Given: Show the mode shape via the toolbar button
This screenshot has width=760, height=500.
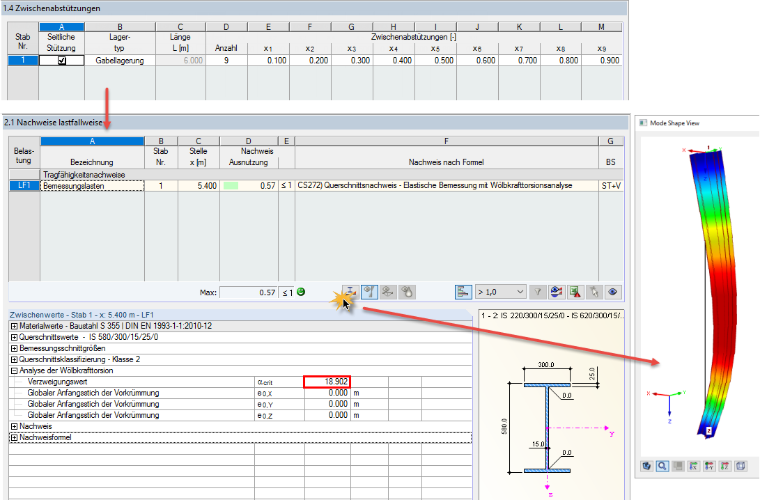Looking at the screenshot, I should (350, 292).
